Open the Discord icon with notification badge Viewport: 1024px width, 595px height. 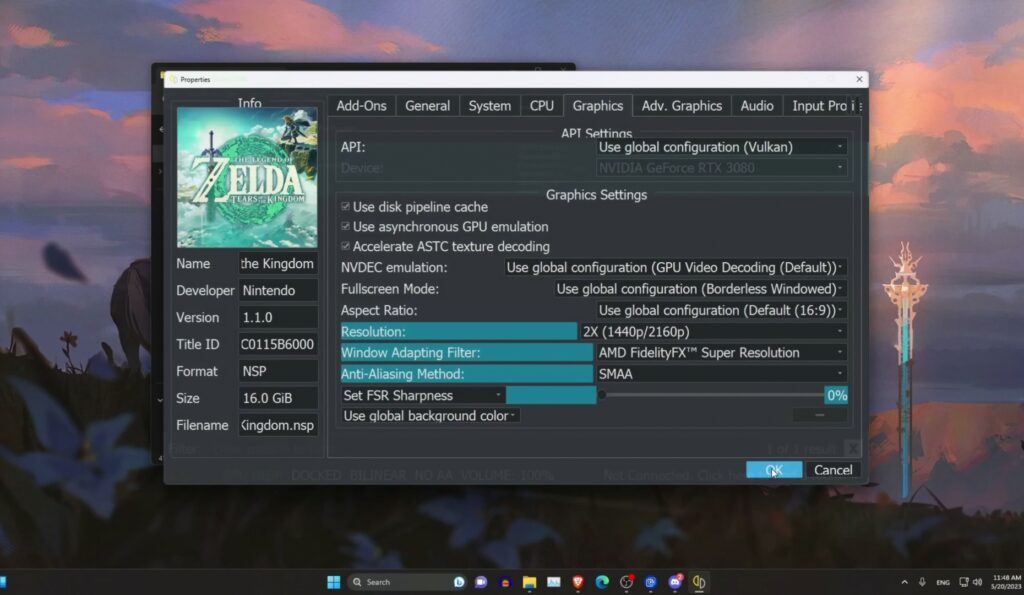675,582
